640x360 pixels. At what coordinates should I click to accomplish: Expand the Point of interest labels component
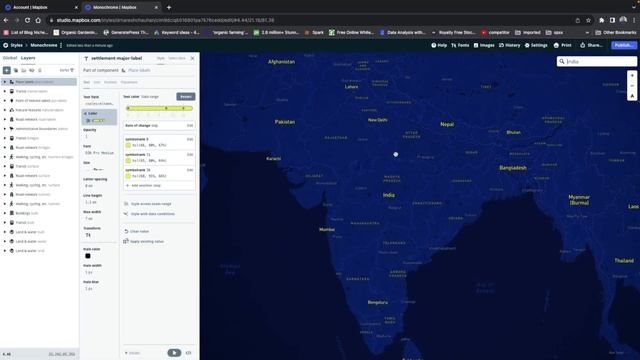click(x=5, y=100)
